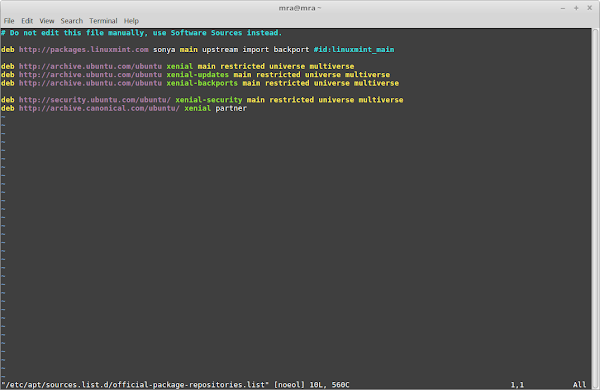
Task: Click the file path in the vim status line
Action: pos(135,385)
